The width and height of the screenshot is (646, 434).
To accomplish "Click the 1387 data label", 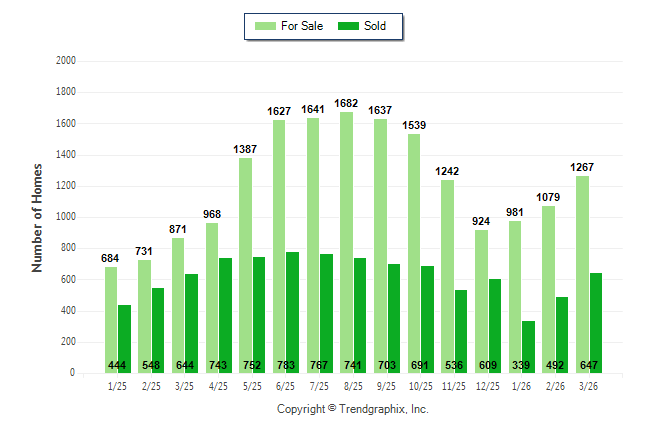I will (x=245, y=149).
